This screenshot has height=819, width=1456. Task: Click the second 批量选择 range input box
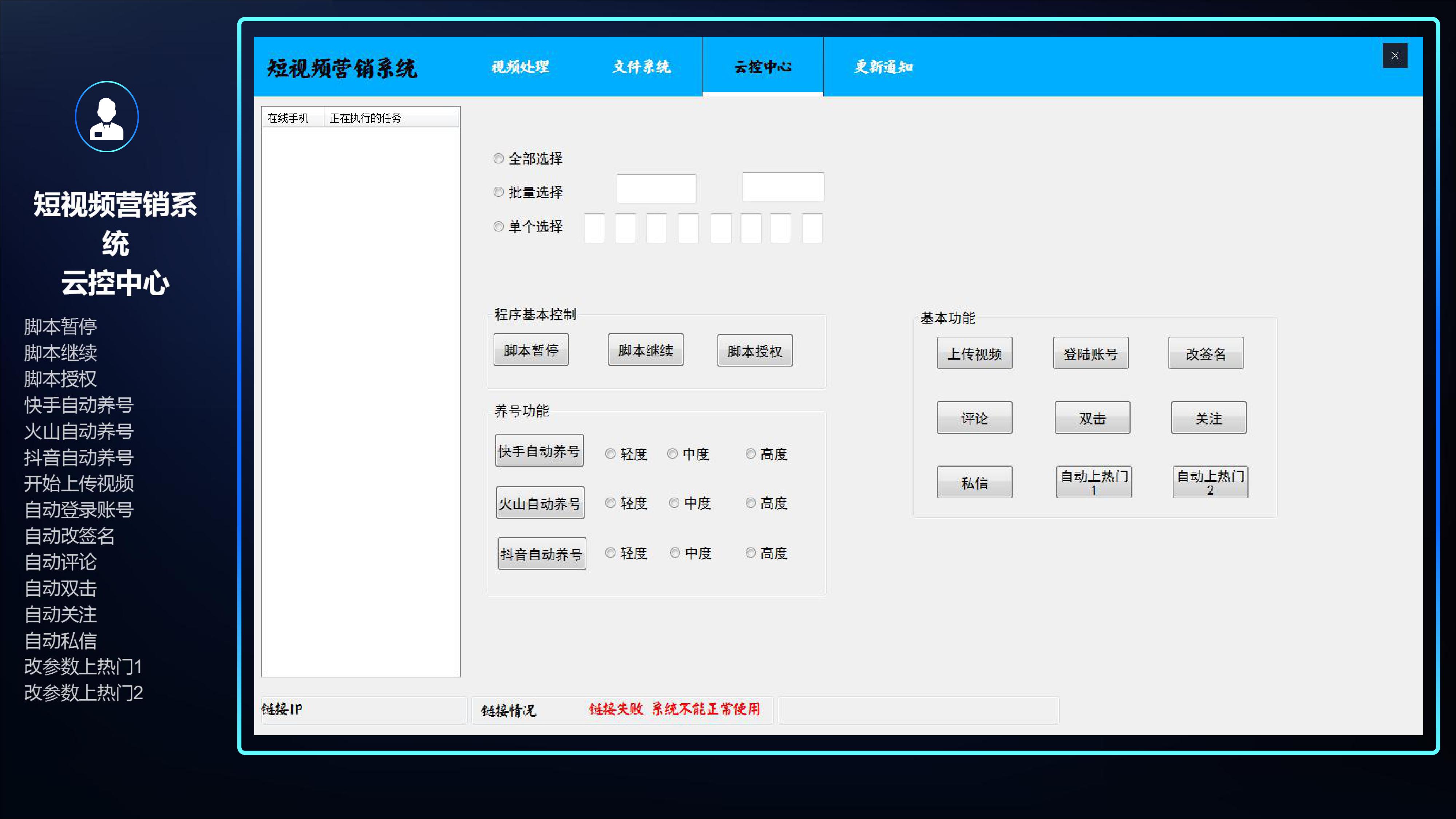783,187
